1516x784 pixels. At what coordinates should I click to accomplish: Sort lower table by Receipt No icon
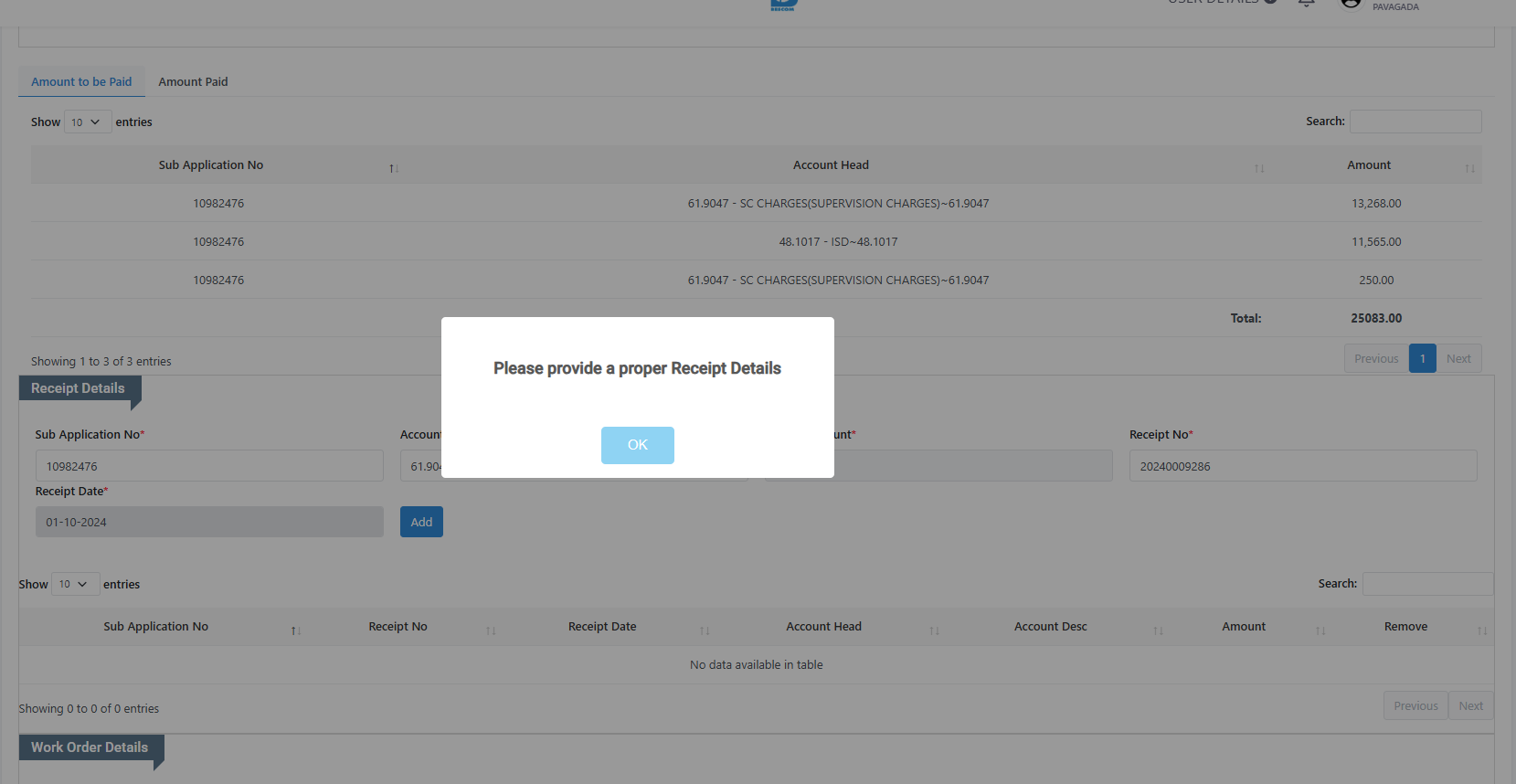491,630
